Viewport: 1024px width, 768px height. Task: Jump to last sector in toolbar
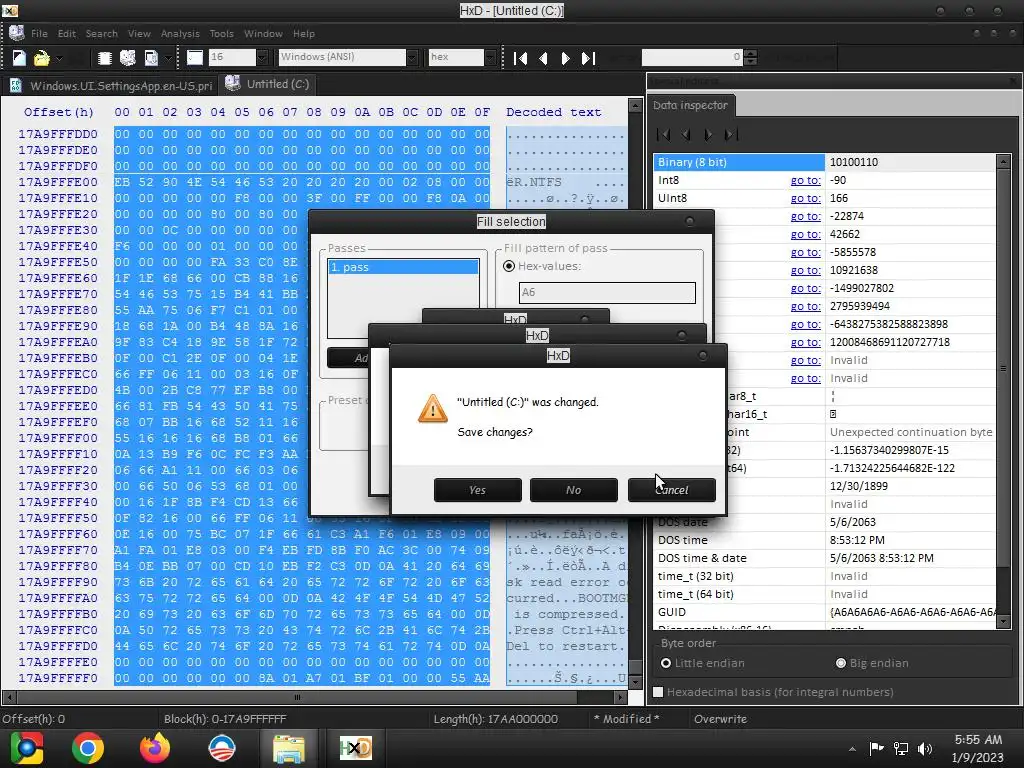tap(588, 59)
